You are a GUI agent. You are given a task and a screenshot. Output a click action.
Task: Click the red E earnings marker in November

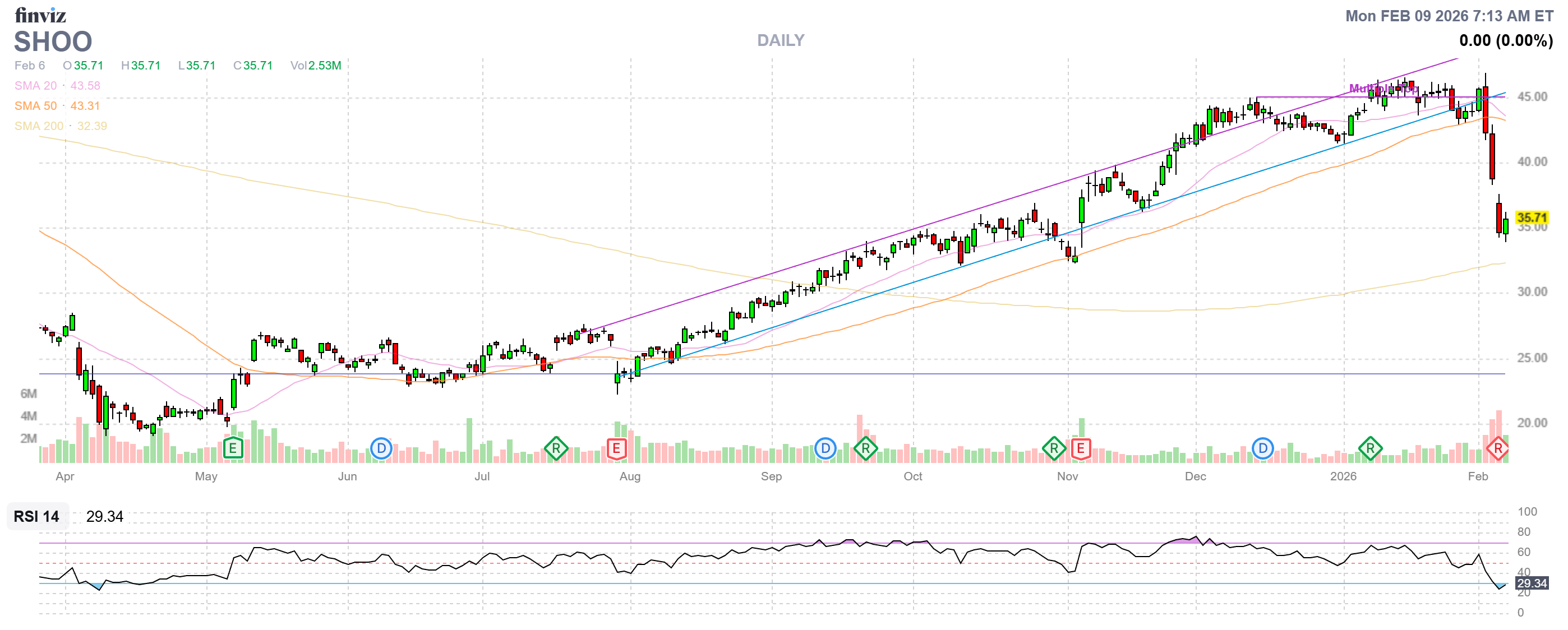1081,449
